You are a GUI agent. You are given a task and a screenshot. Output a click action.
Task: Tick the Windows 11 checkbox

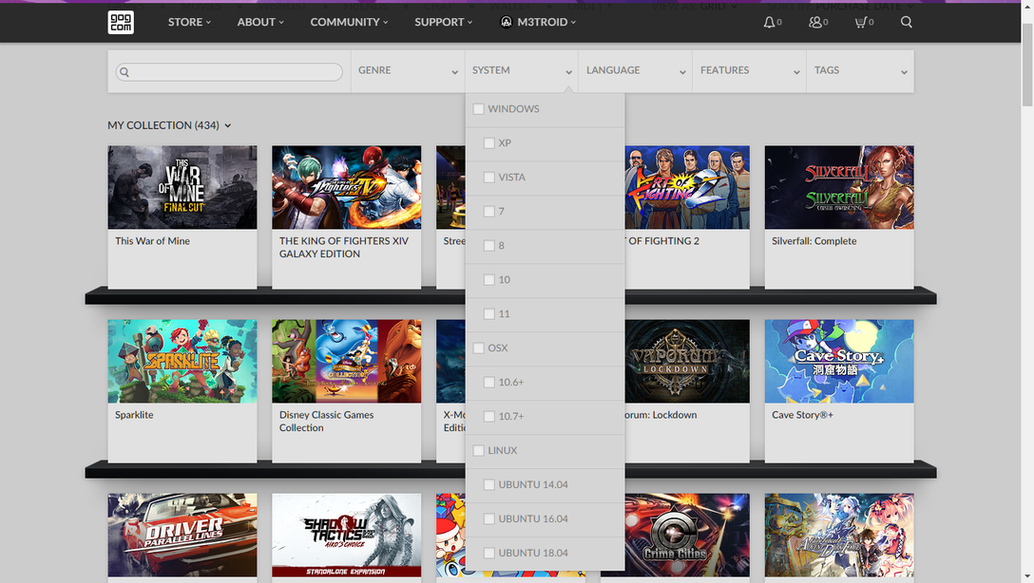click(x=489, y=314)
